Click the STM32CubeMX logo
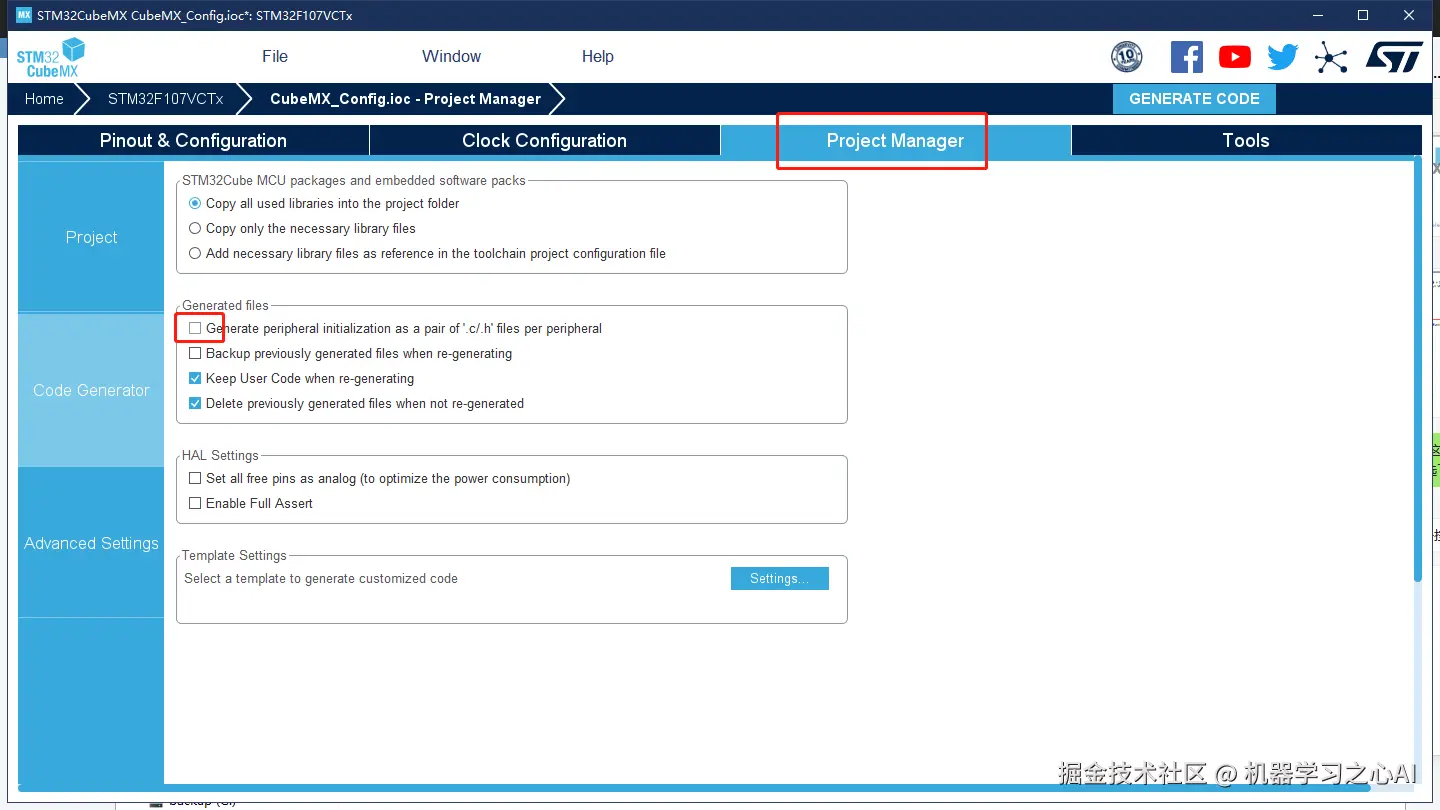1440x810 pixels. 50,57
